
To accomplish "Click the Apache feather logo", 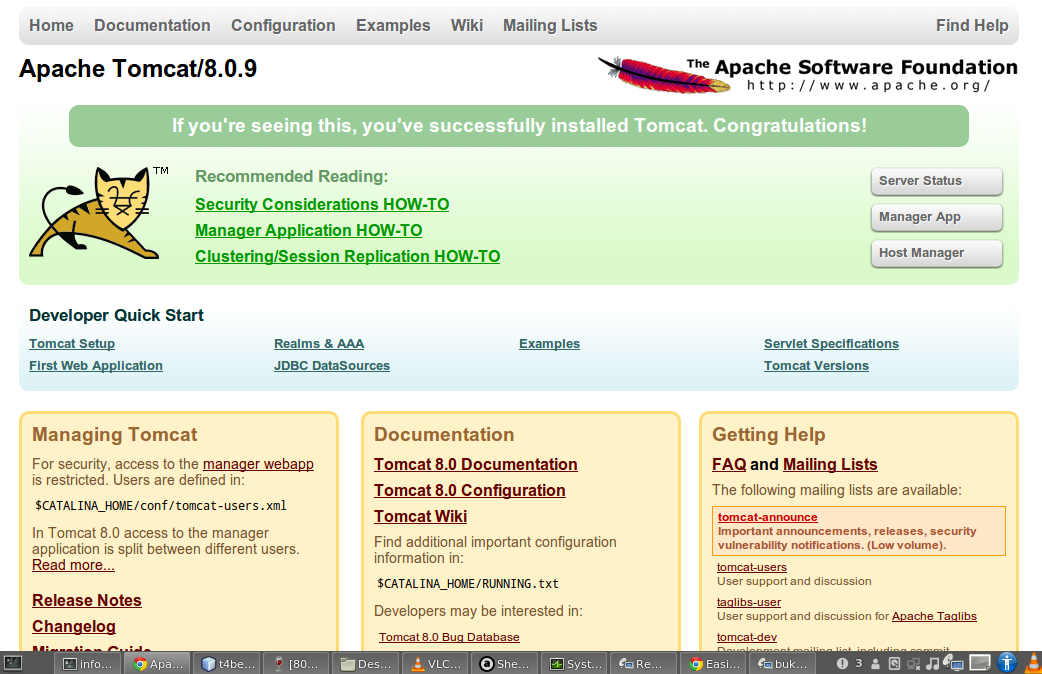I will click(x=667, y=75).
